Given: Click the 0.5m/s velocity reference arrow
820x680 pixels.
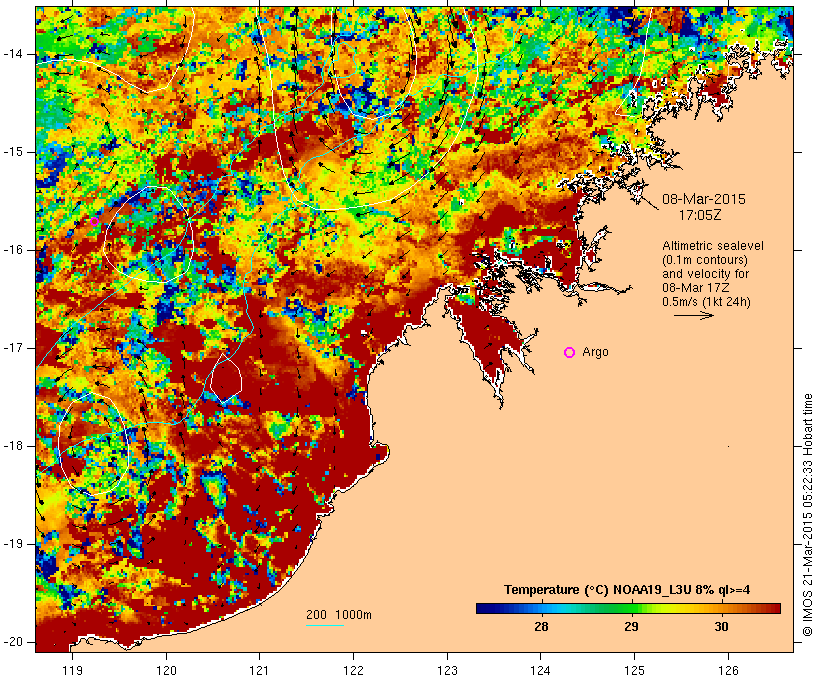Looking at the screenshot, I should click(693, 315).
